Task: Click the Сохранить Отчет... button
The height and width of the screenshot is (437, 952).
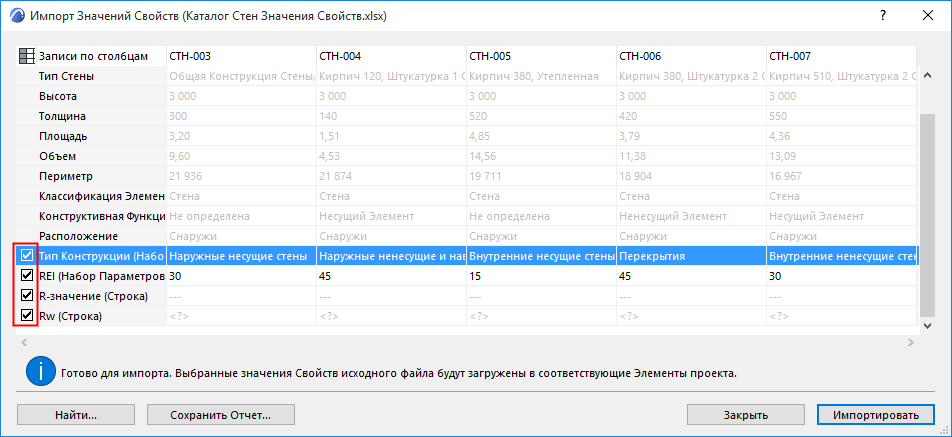Action: point(220,415)
